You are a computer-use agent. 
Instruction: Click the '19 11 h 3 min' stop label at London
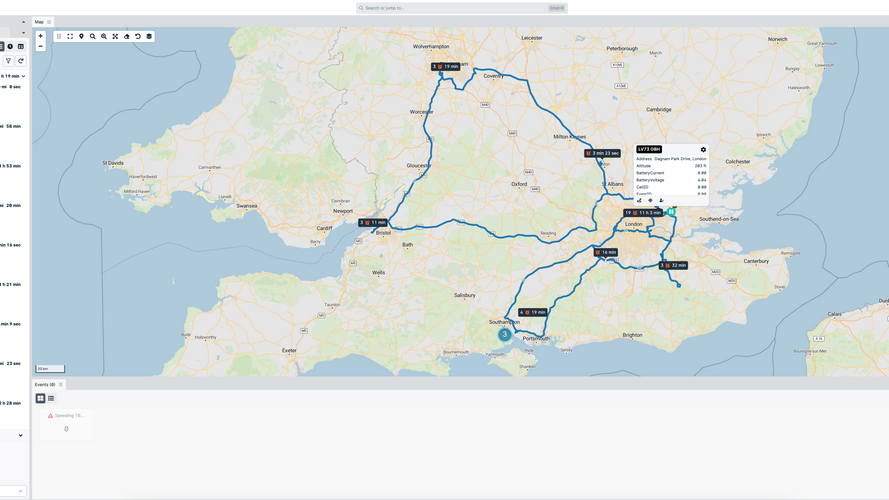pos(643,213)
